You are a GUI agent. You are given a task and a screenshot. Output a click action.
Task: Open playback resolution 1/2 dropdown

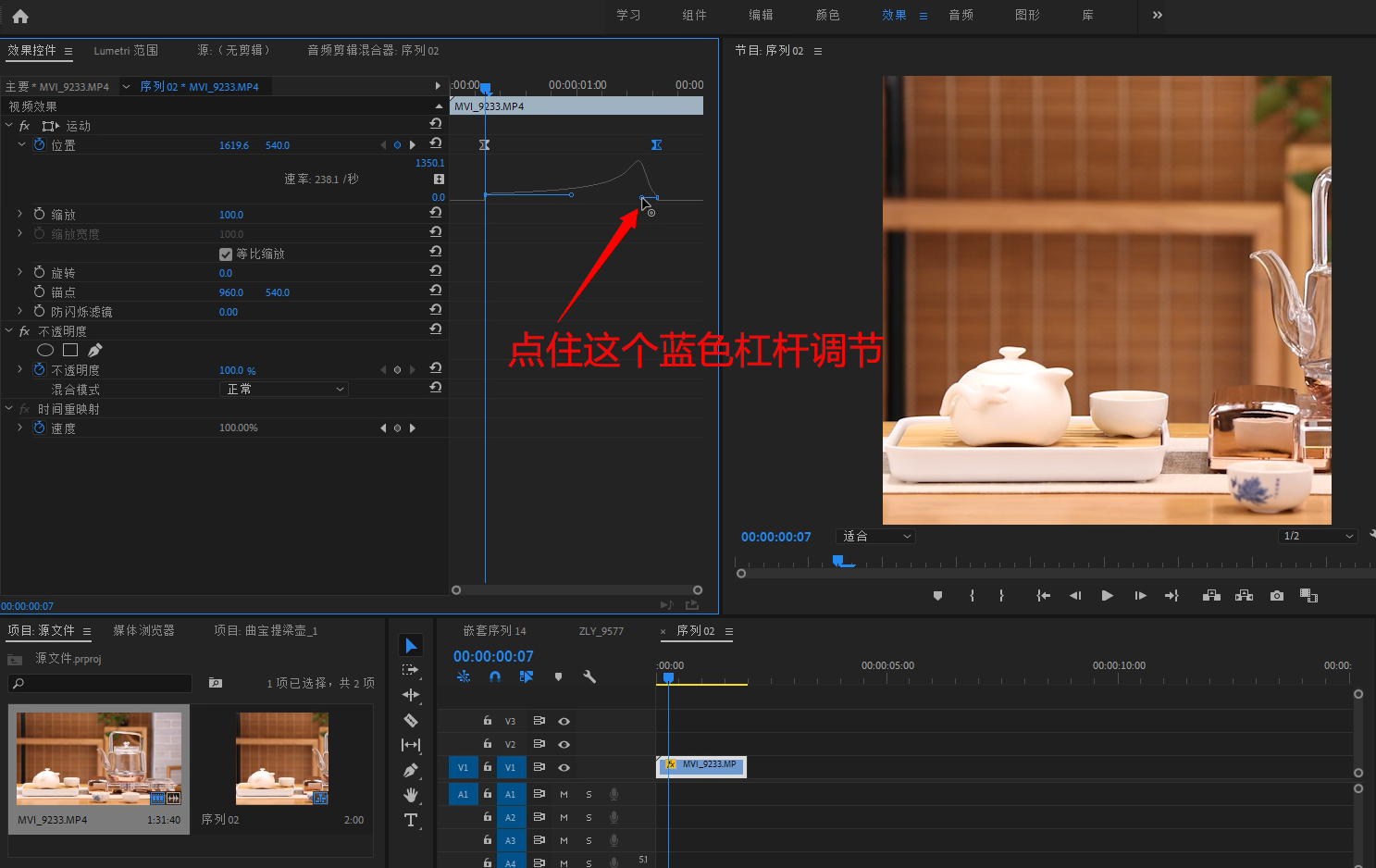pyautogui.click(x=1319, y=536)
